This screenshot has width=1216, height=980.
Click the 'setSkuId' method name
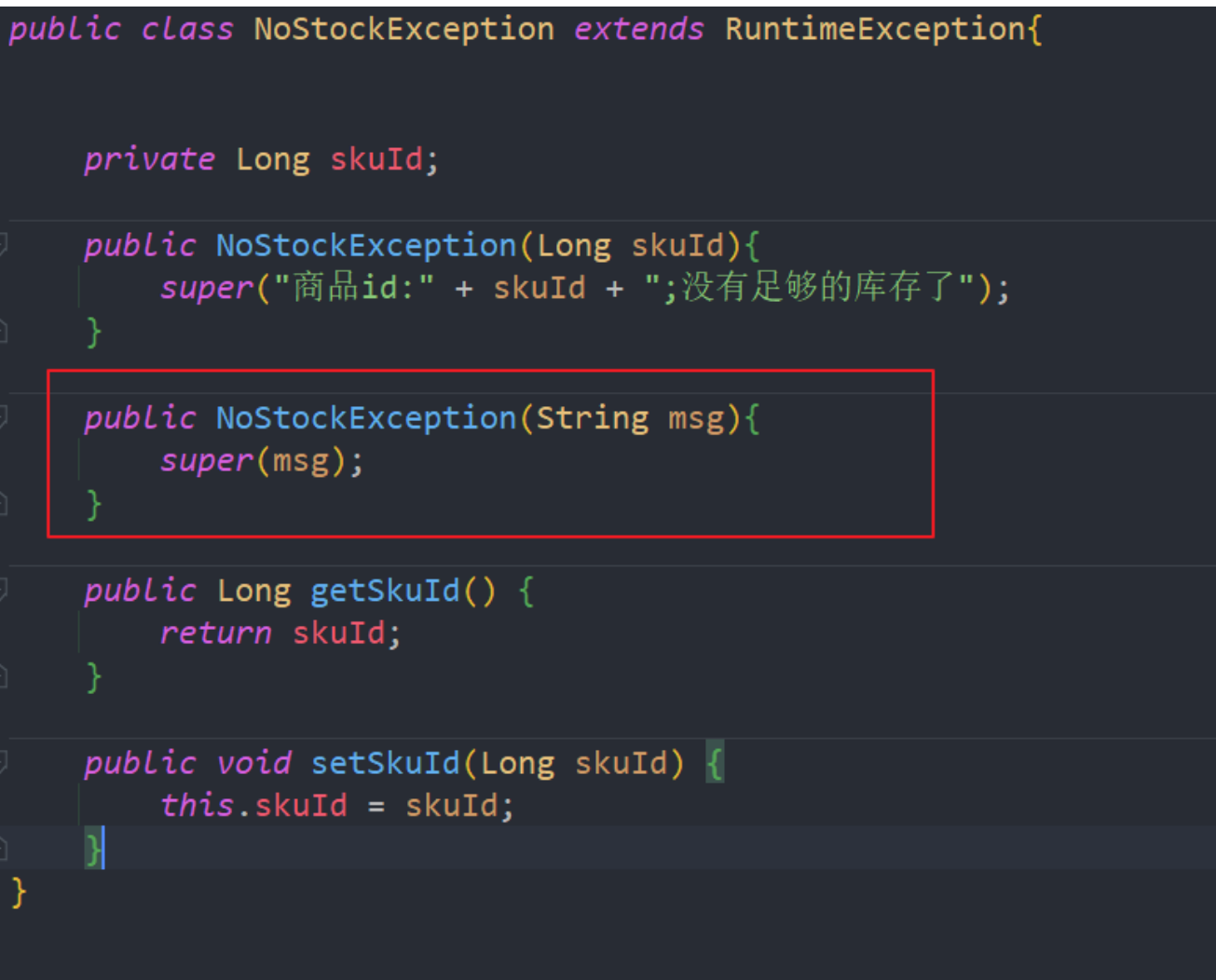pos(385,763)
